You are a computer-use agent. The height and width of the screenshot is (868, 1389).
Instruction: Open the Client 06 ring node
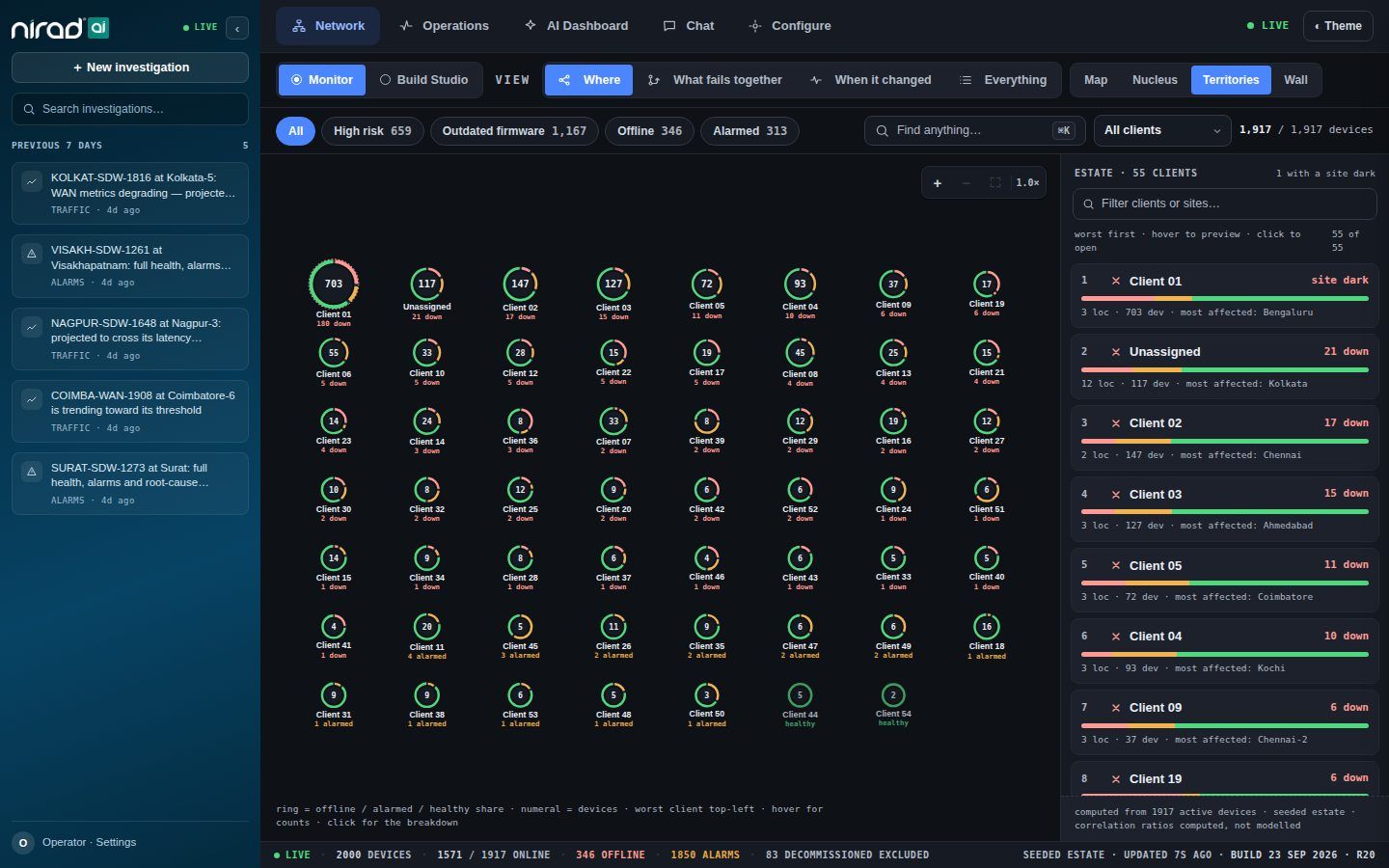point(334,353)
